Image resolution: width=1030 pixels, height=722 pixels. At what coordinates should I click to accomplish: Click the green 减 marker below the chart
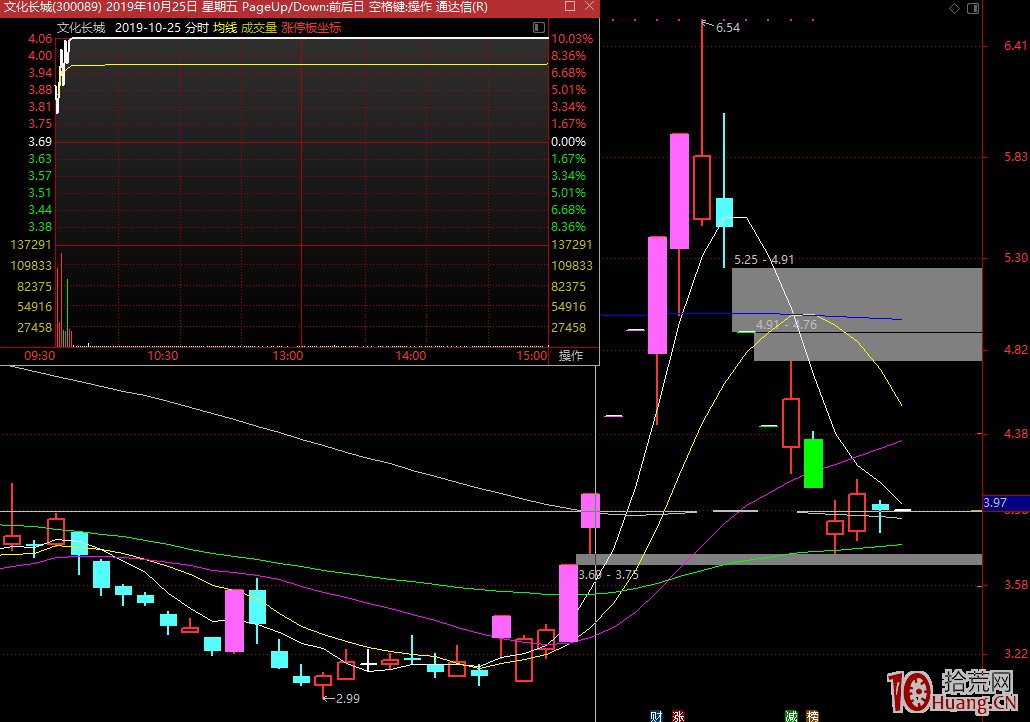click(x=791, y=715)
